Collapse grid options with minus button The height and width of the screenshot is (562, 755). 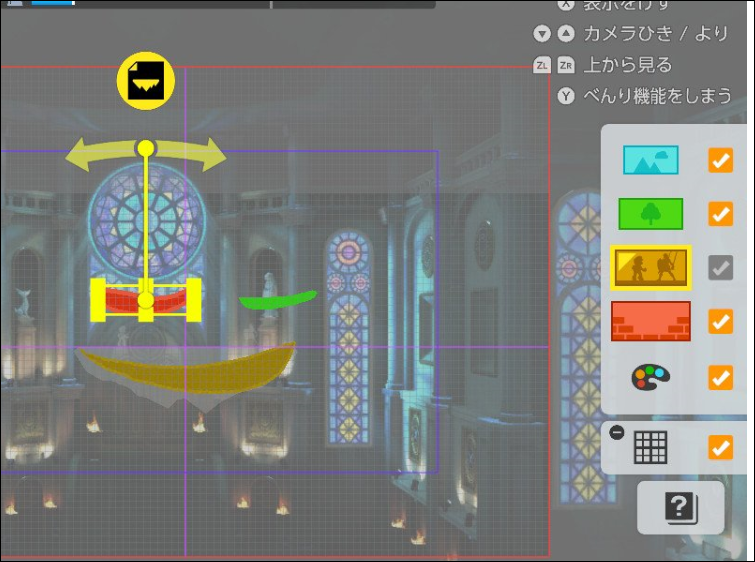(616, 432)
